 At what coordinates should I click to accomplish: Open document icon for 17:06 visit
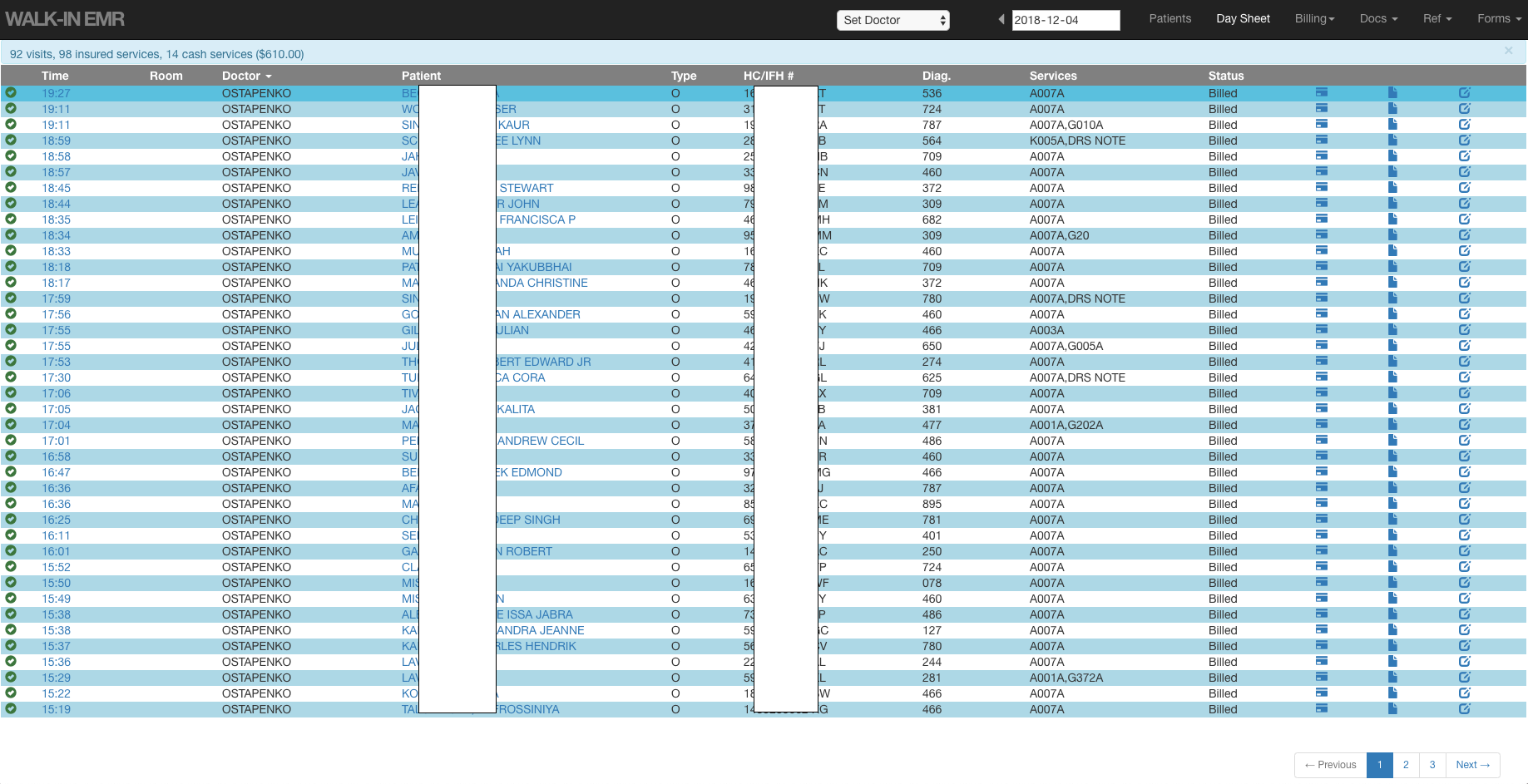pyautogui.click(x=1392, y=392)
